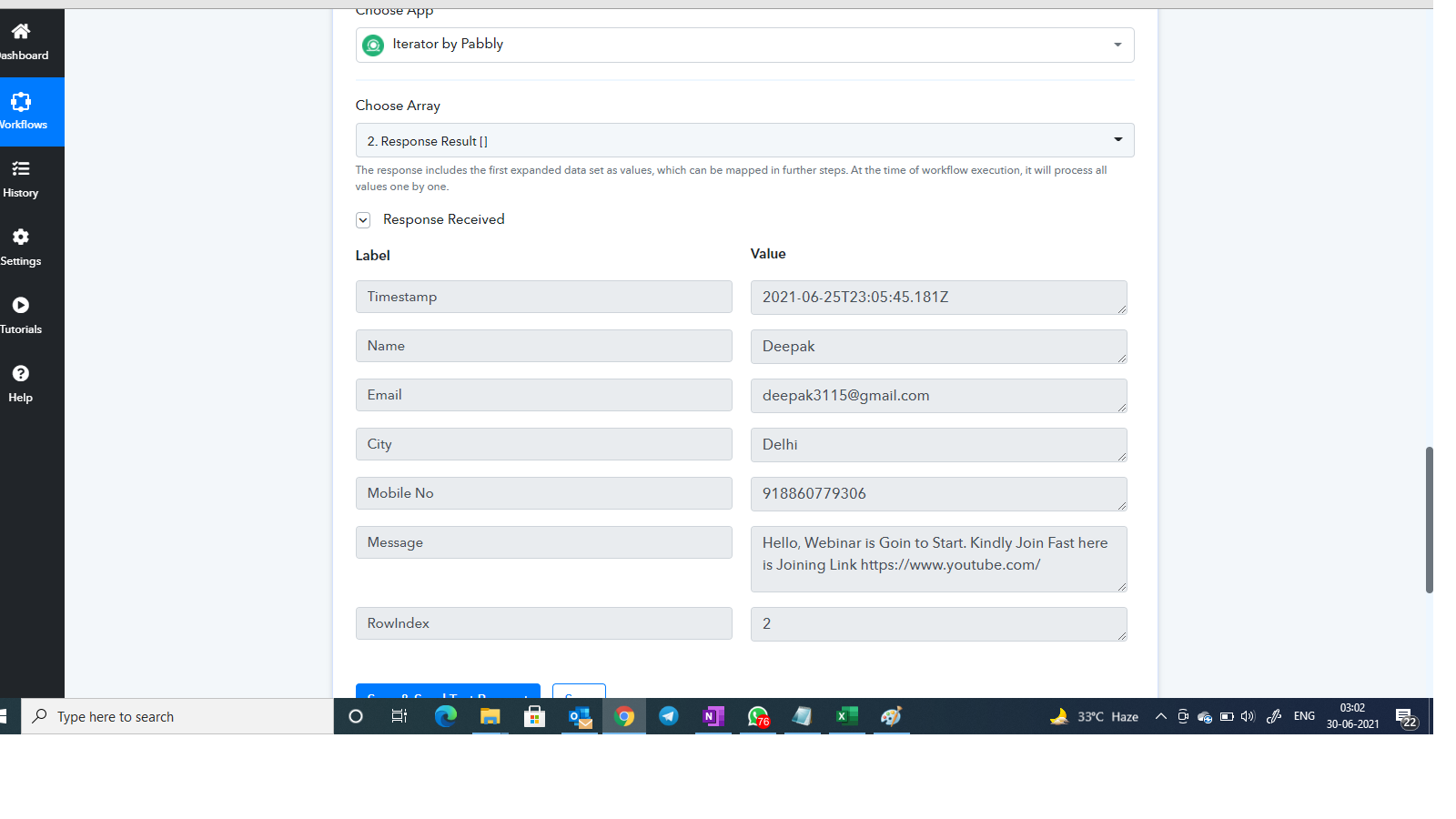Launch Microsoft Edge from taskbar
This screenshot has height=819, width=1456.
[x=445, y=716]
